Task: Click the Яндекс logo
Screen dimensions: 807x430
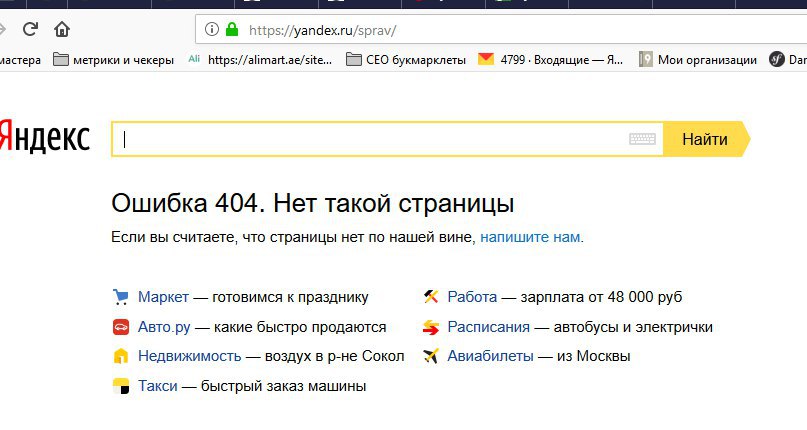Action: [44, 136]
